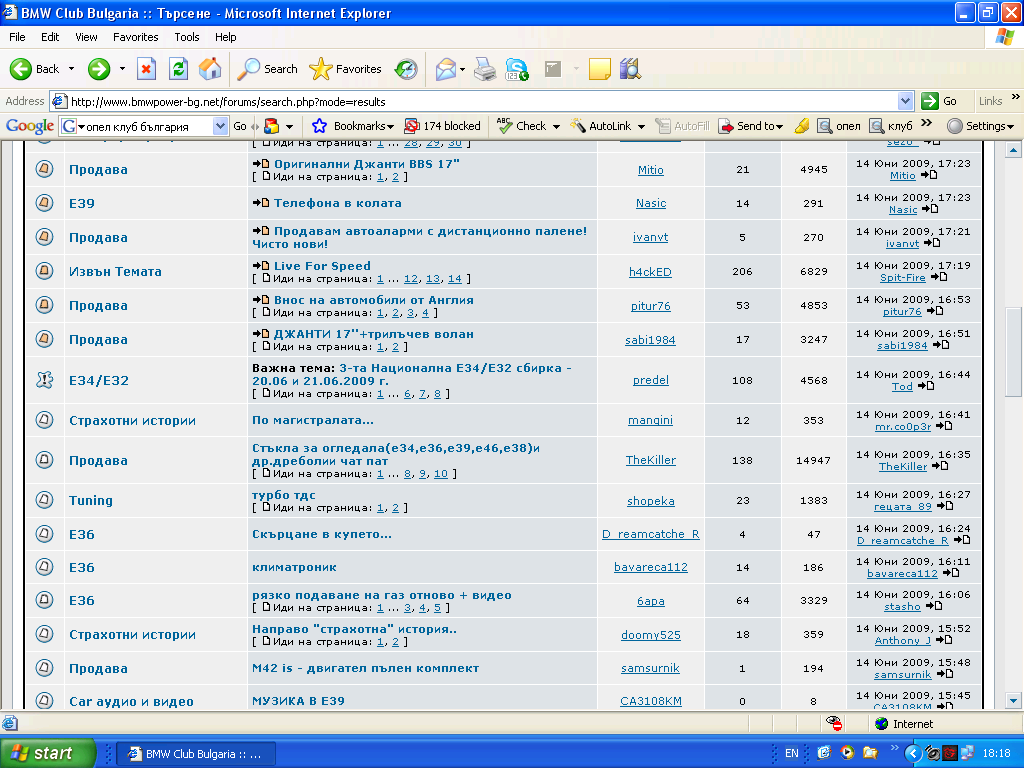Screen dimensions: 1024x768
Task: Open Search pane magnifier icon
Action: pos(248,69)
